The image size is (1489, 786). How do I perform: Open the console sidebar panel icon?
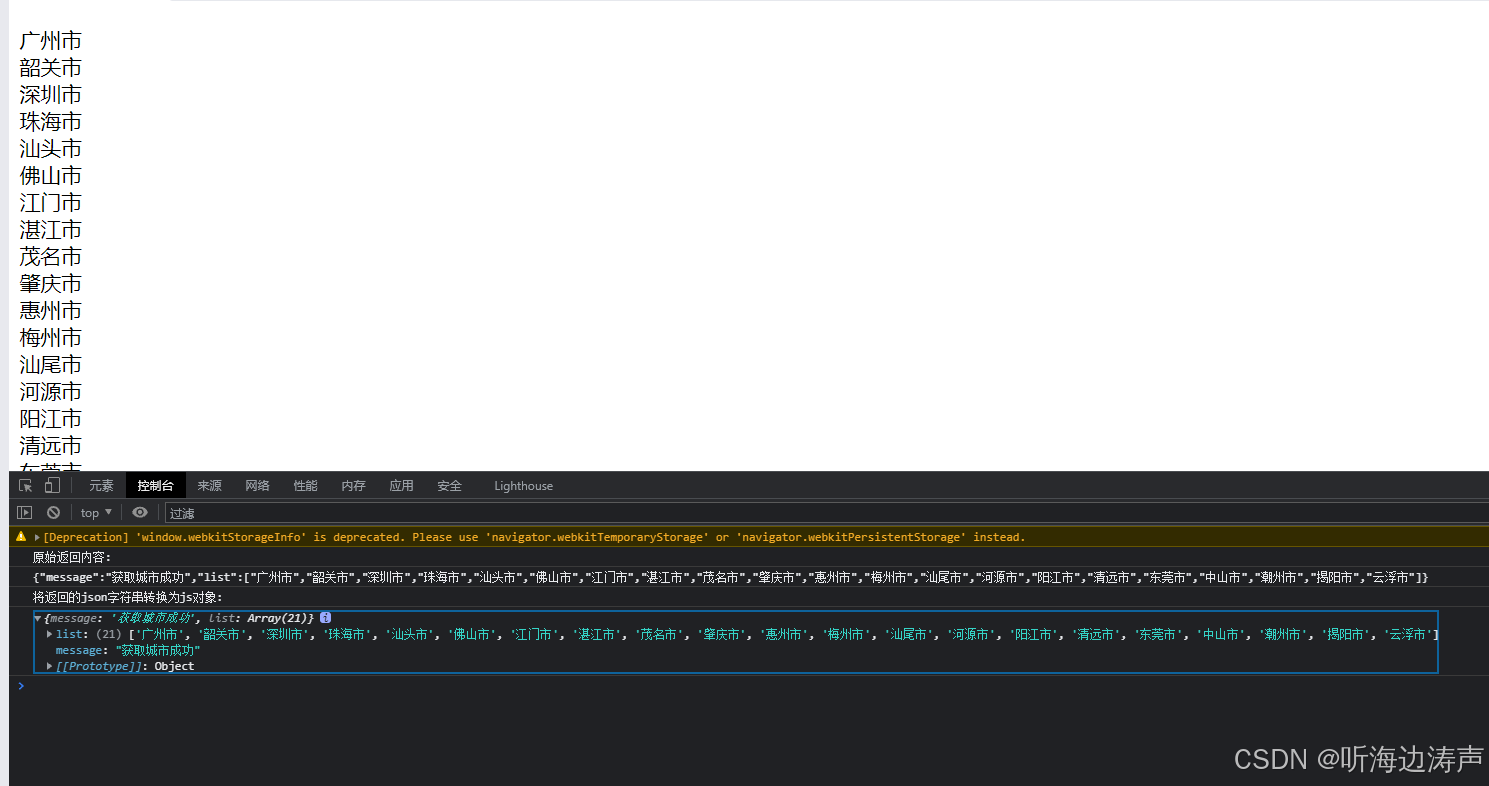[24, 512]
